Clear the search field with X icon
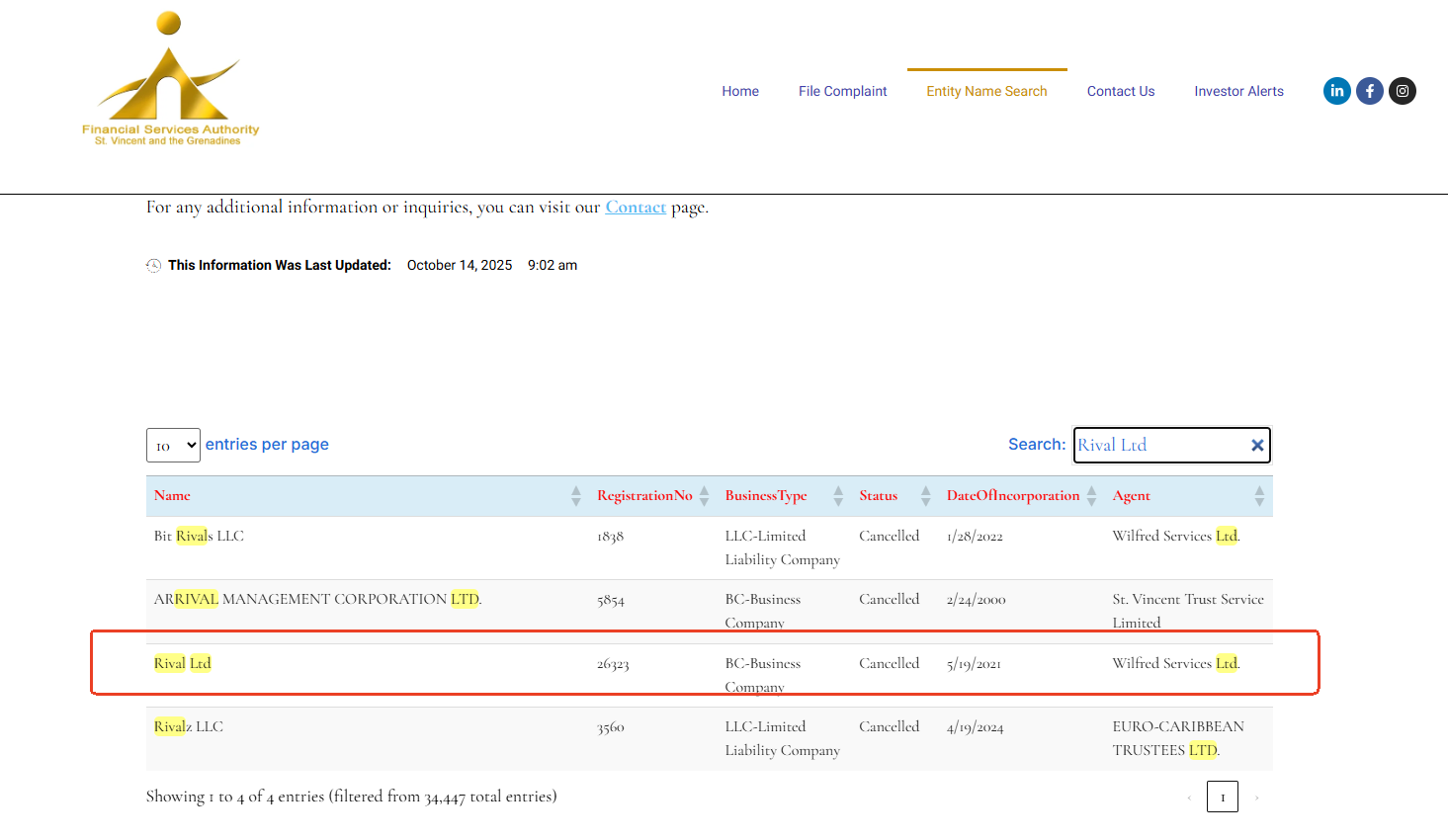Viewport: 1448px width, 840px height. (1257, 446)
